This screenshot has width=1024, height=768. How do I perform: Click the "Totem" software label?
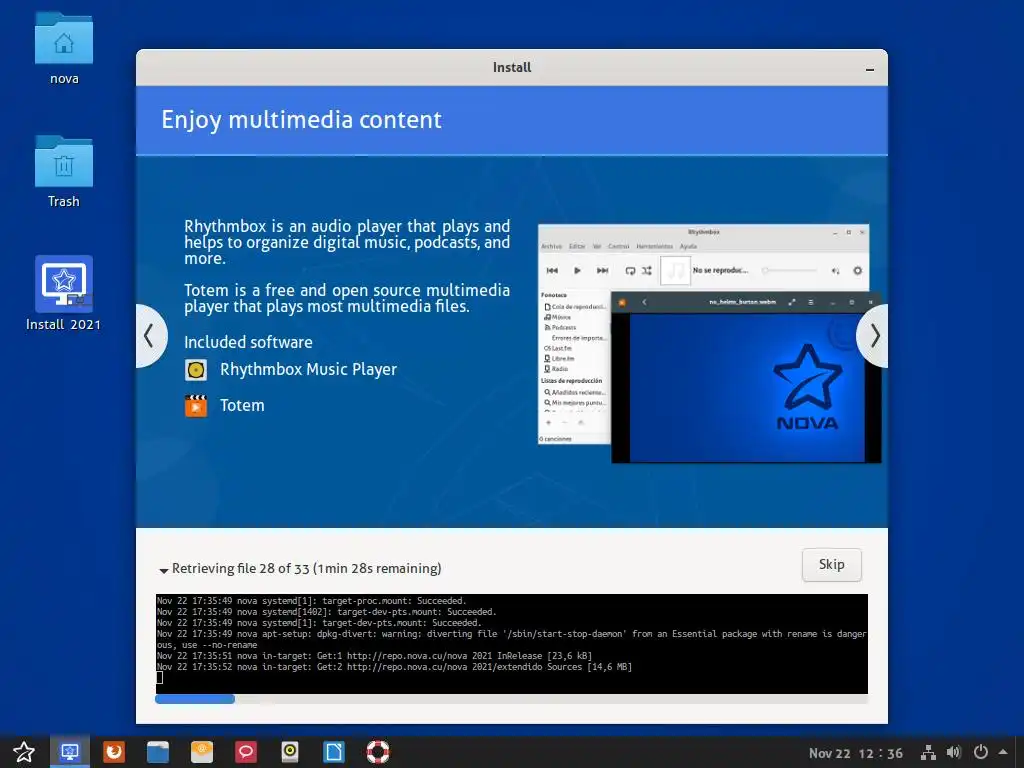coord(242,406)
